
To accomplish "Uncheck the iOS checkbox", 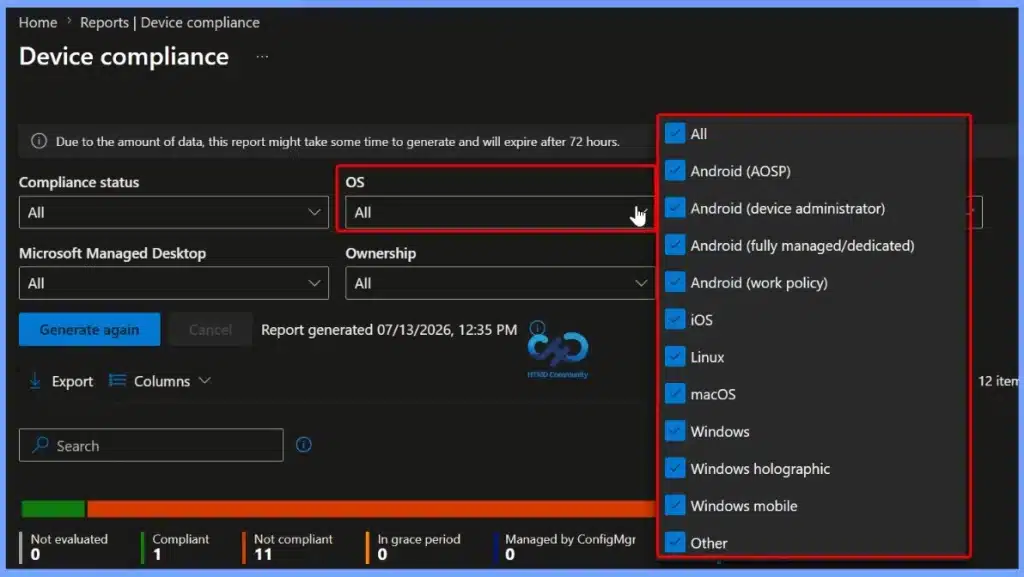I will point(675,320).
